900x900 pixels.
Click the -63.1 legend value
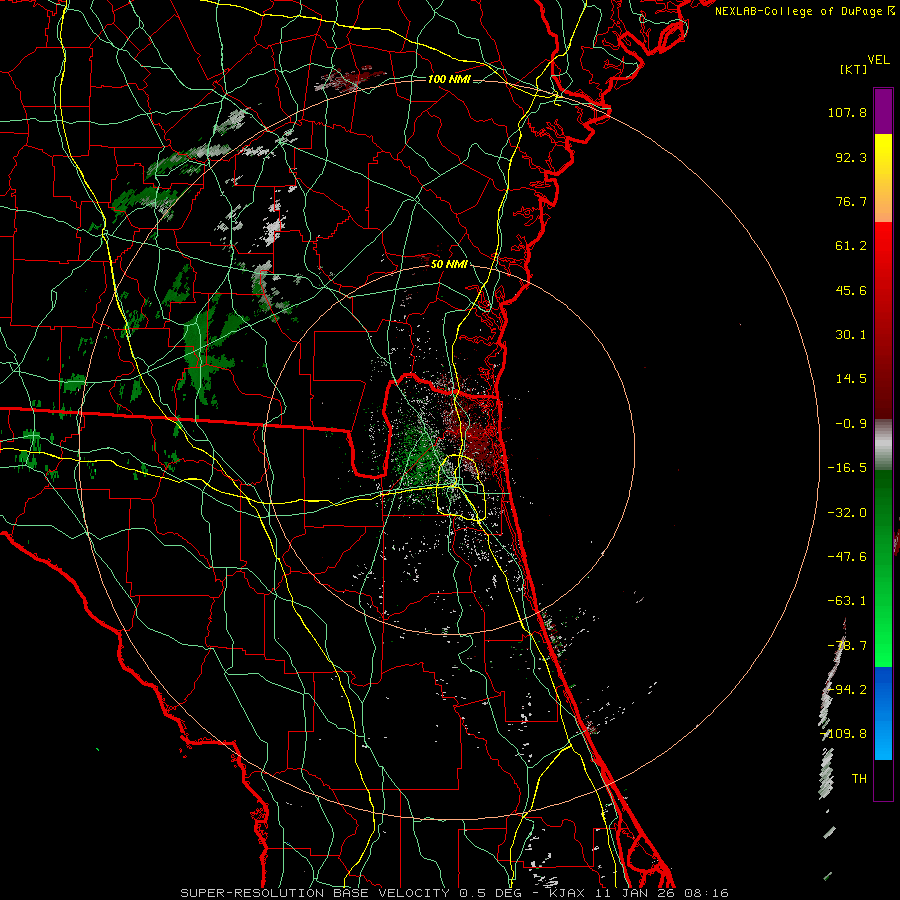[x=847, y=601]
